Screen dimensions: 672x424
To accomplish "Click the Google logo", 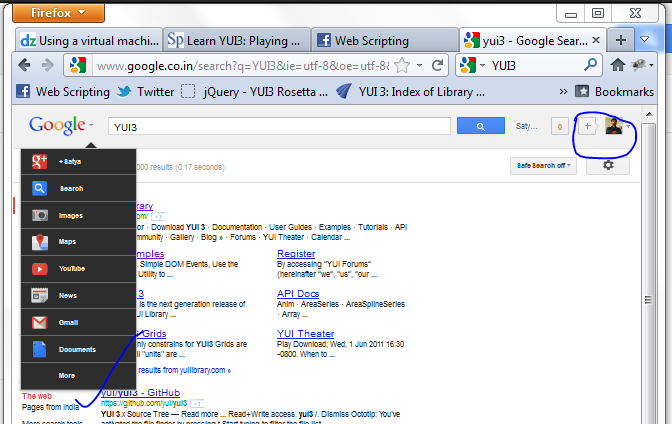I will (x=57, y=125).
